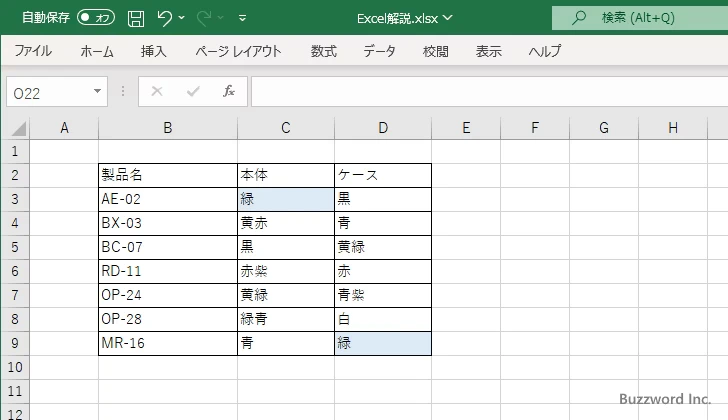Click the search magnifier icon

click(578, 18)
